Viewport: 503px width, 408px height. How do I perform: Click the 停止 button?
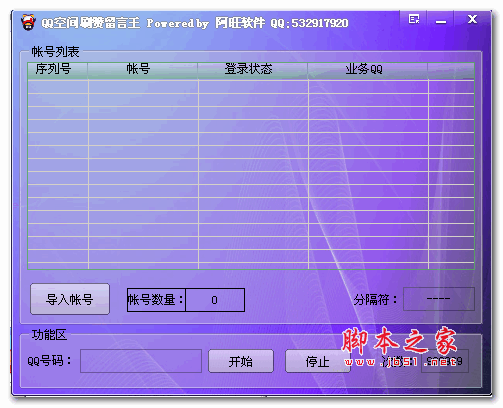click(318, 361)
